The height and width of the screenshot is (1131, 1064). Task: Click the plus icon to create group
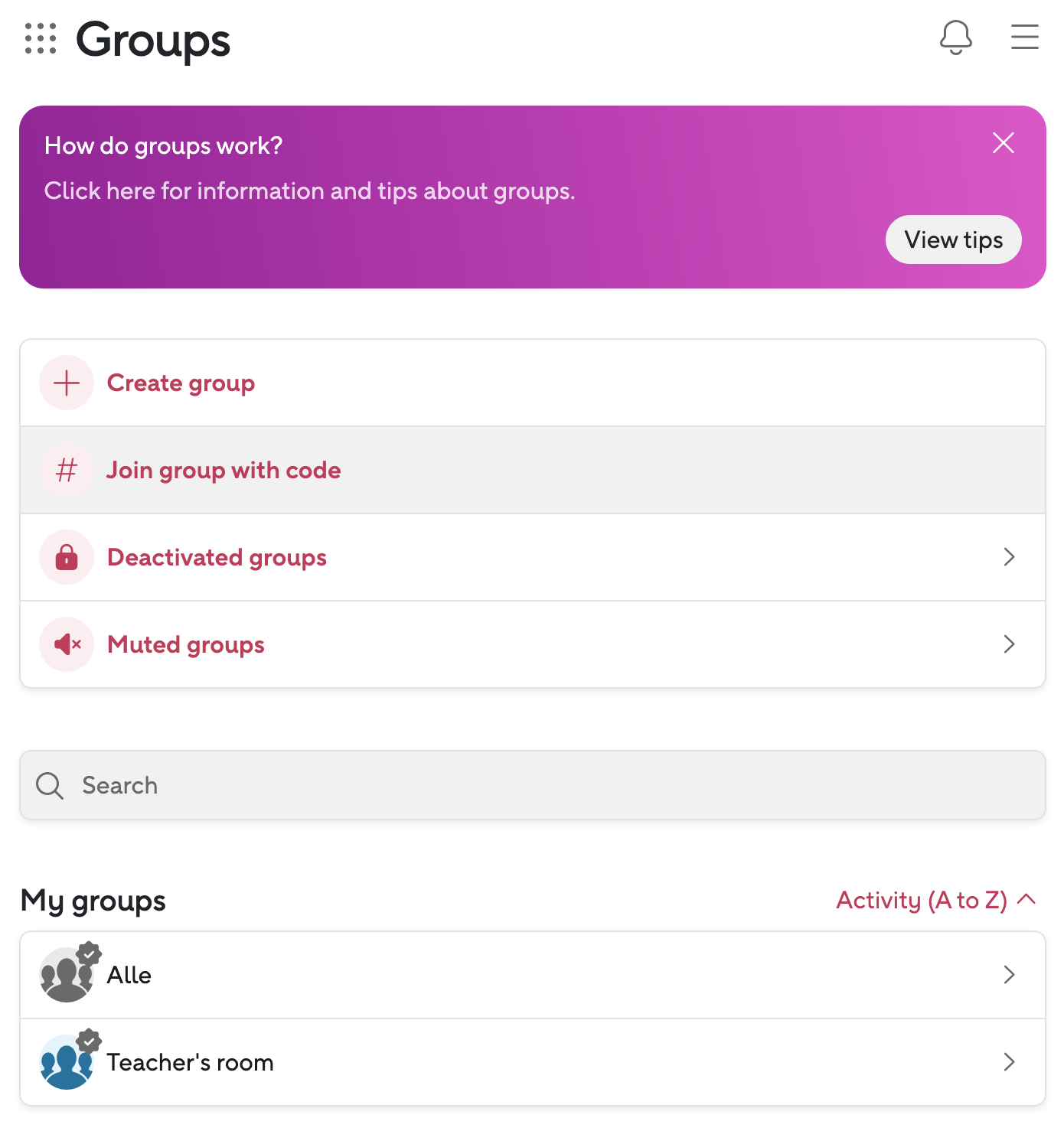coord(67,383)
